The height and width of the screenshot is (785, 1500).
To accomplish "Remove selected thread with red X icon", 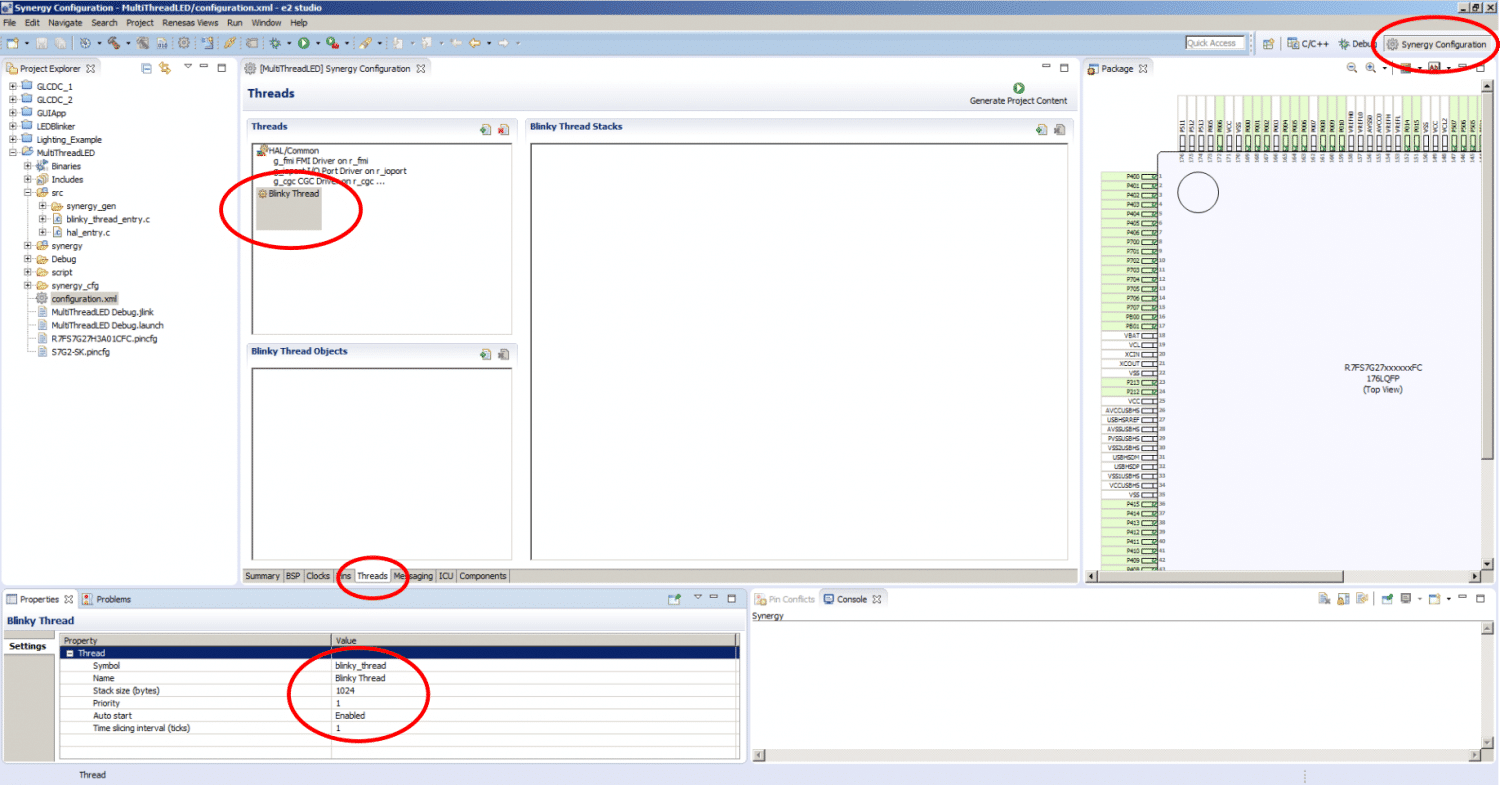I will 503,129.
